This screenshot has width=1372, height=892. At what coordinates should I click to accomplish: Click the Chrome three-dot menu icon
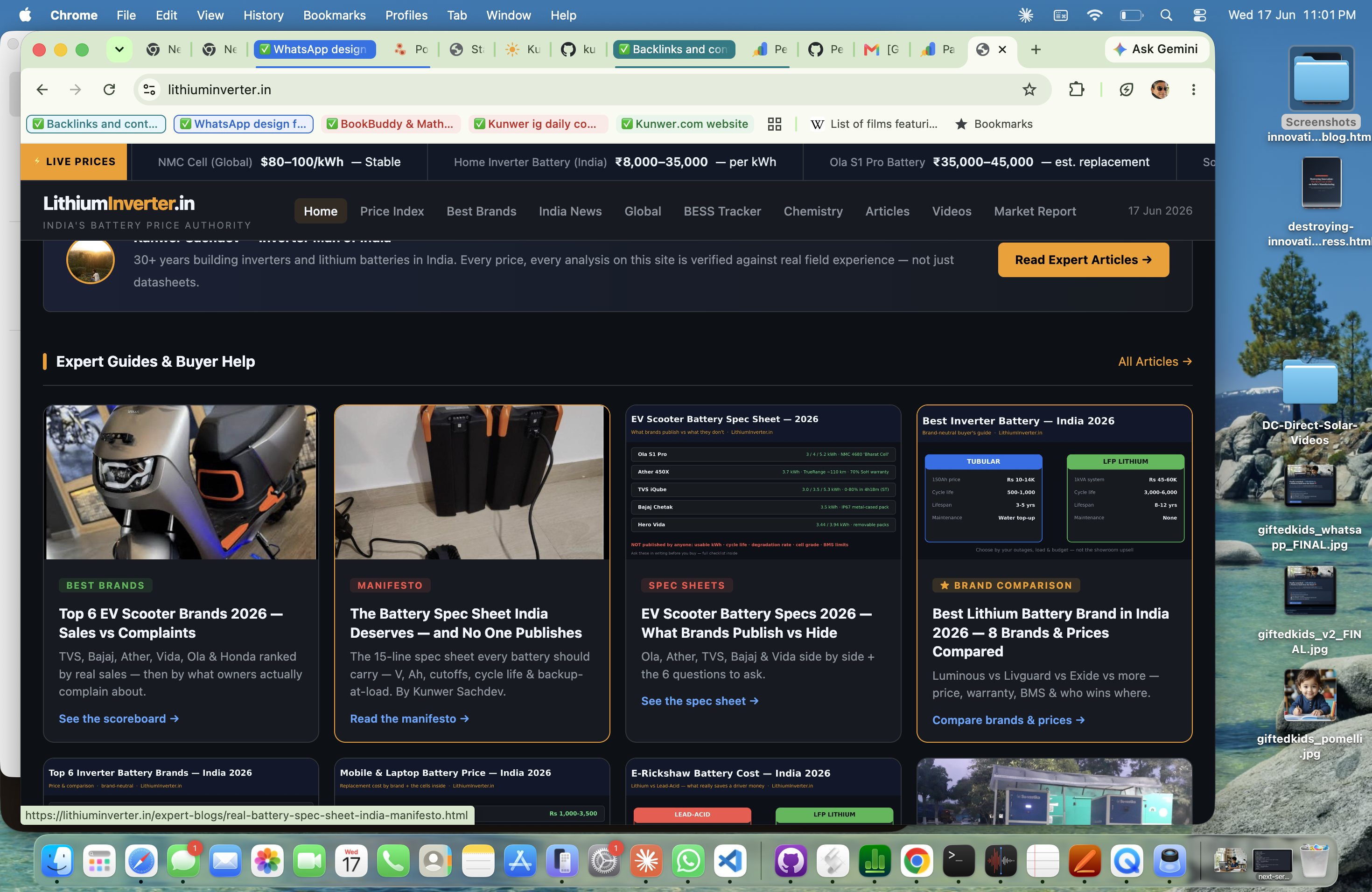point(1193,89)
